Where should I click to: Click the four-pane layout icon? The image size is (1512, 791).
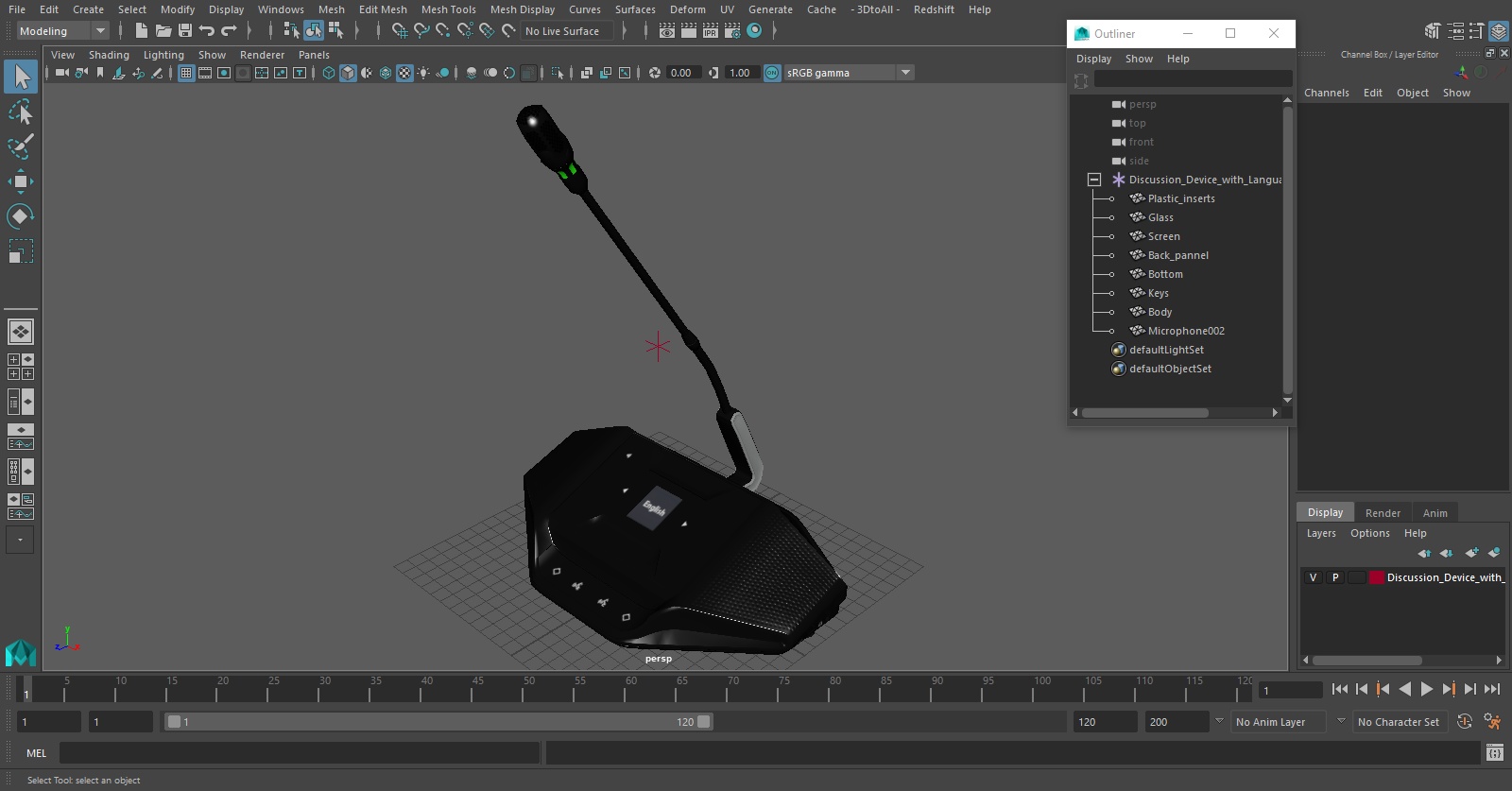click(x=21, y=367)
